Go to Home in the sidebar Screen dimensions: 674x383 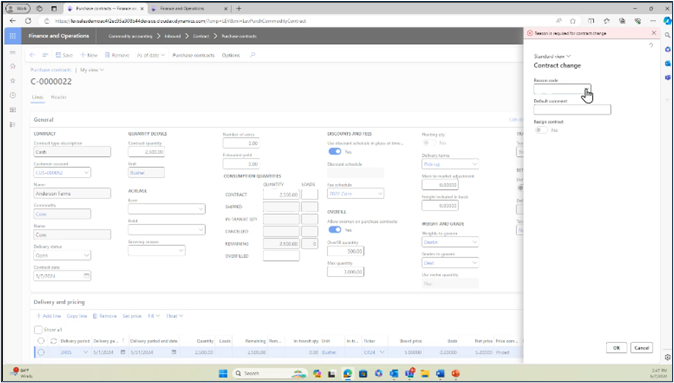click(x=12, y=66)
